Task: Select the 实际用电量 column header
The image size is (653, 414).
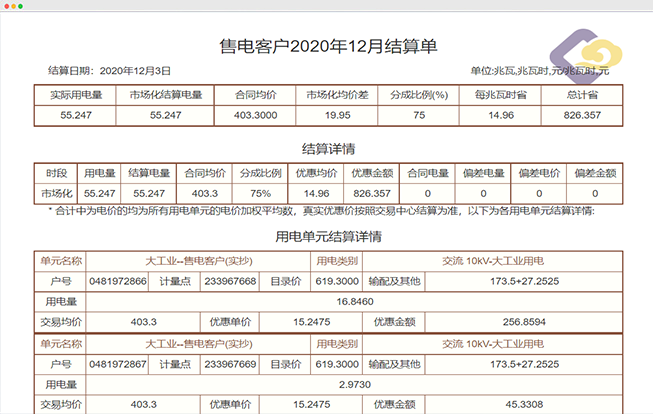Action: pyautogui.click(x=75, y=96)
